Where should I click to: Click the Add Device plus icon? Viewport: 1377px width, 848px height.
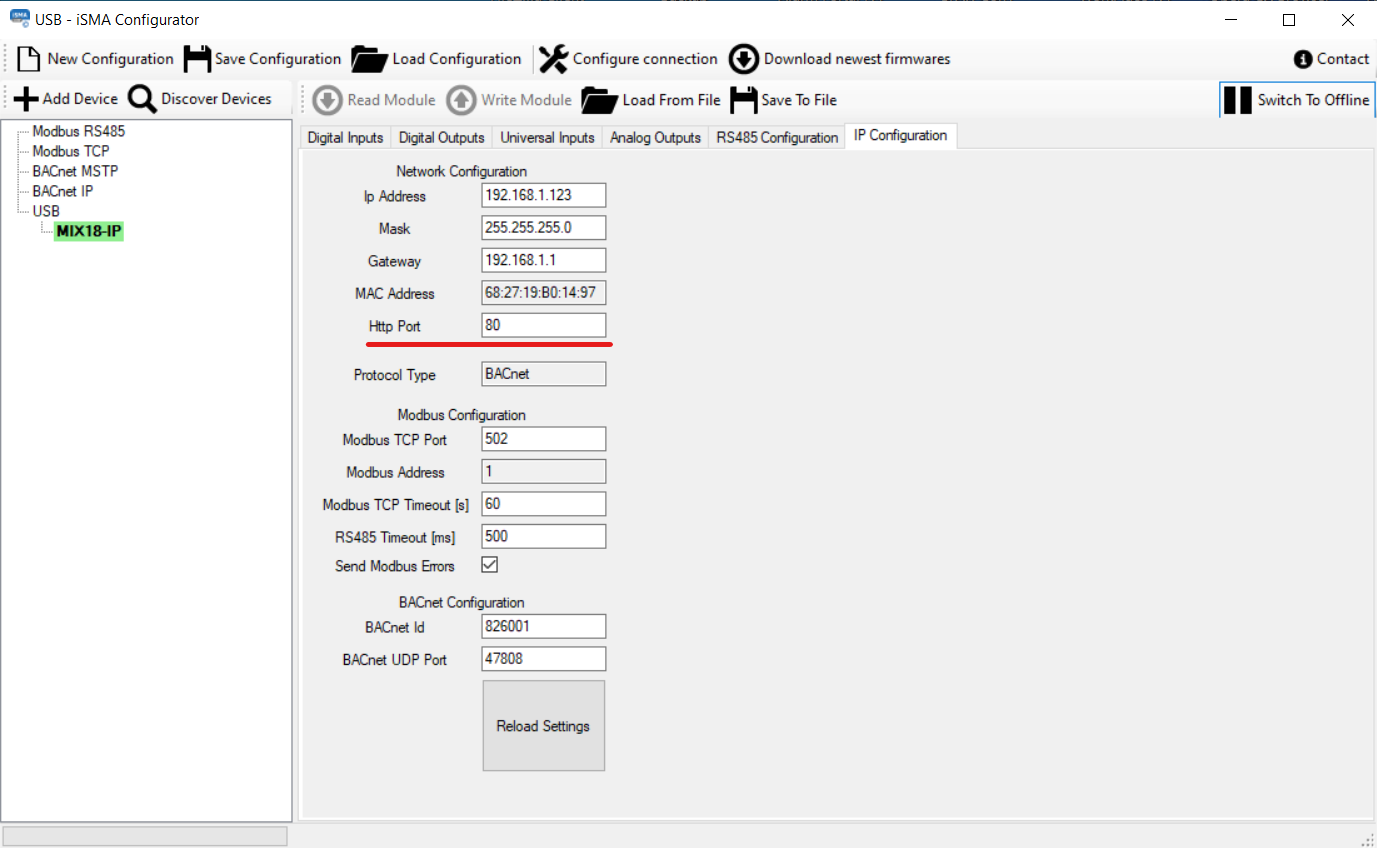point(26,99)
